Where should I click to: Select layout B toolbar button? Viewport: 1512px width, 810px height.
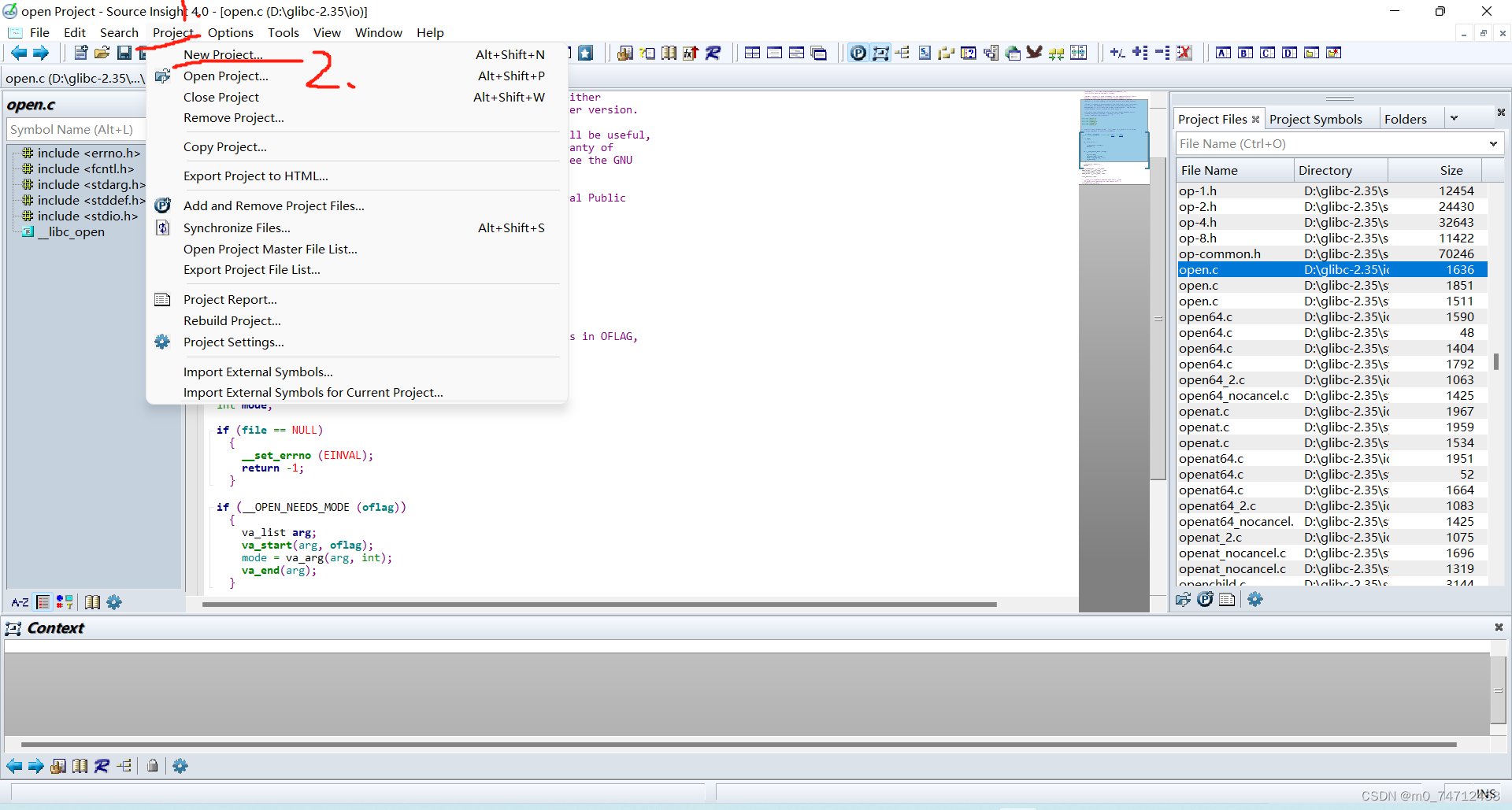1245,53
